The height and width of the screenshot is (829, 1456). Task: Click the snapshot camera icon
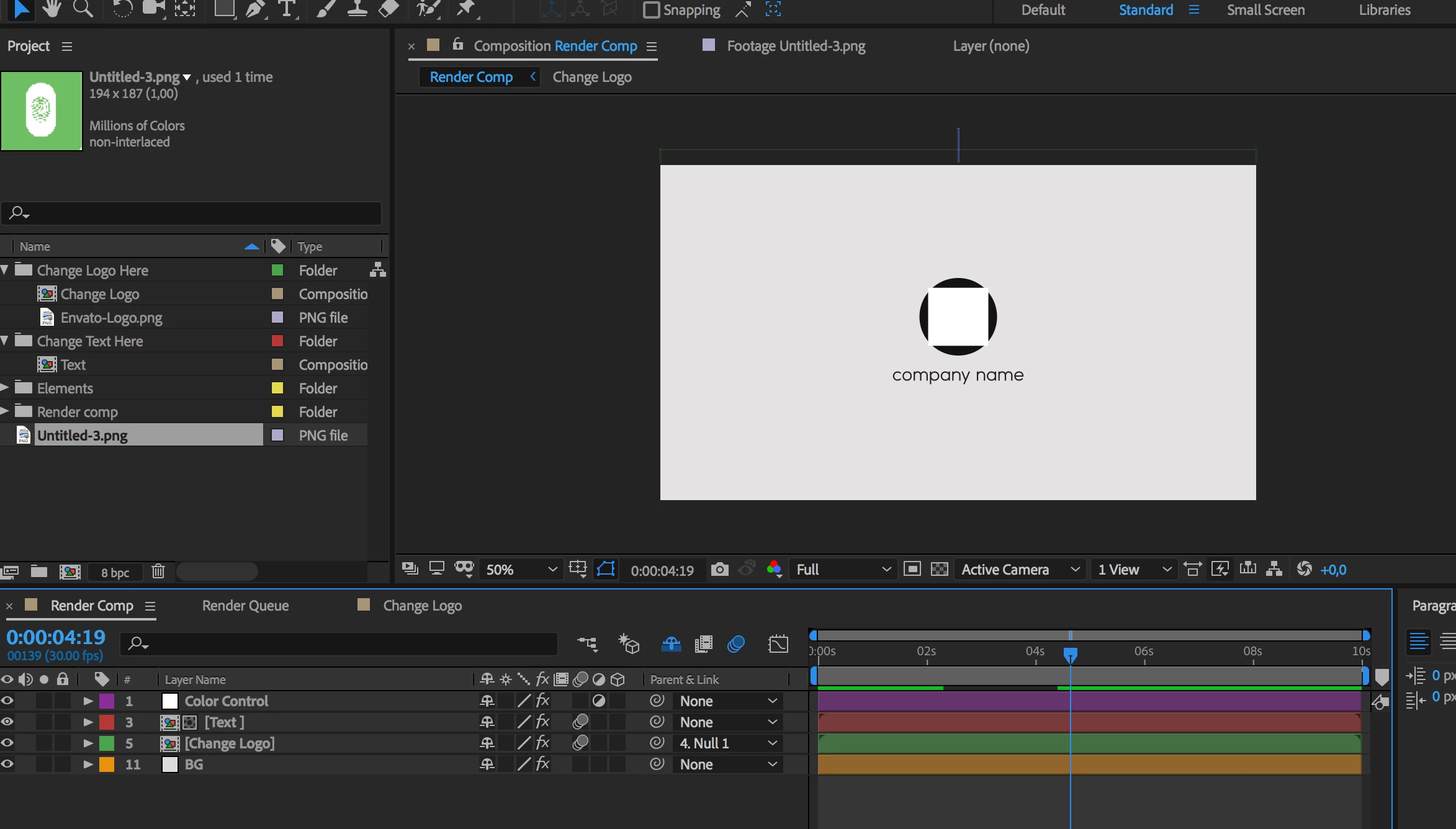[719, 570]
